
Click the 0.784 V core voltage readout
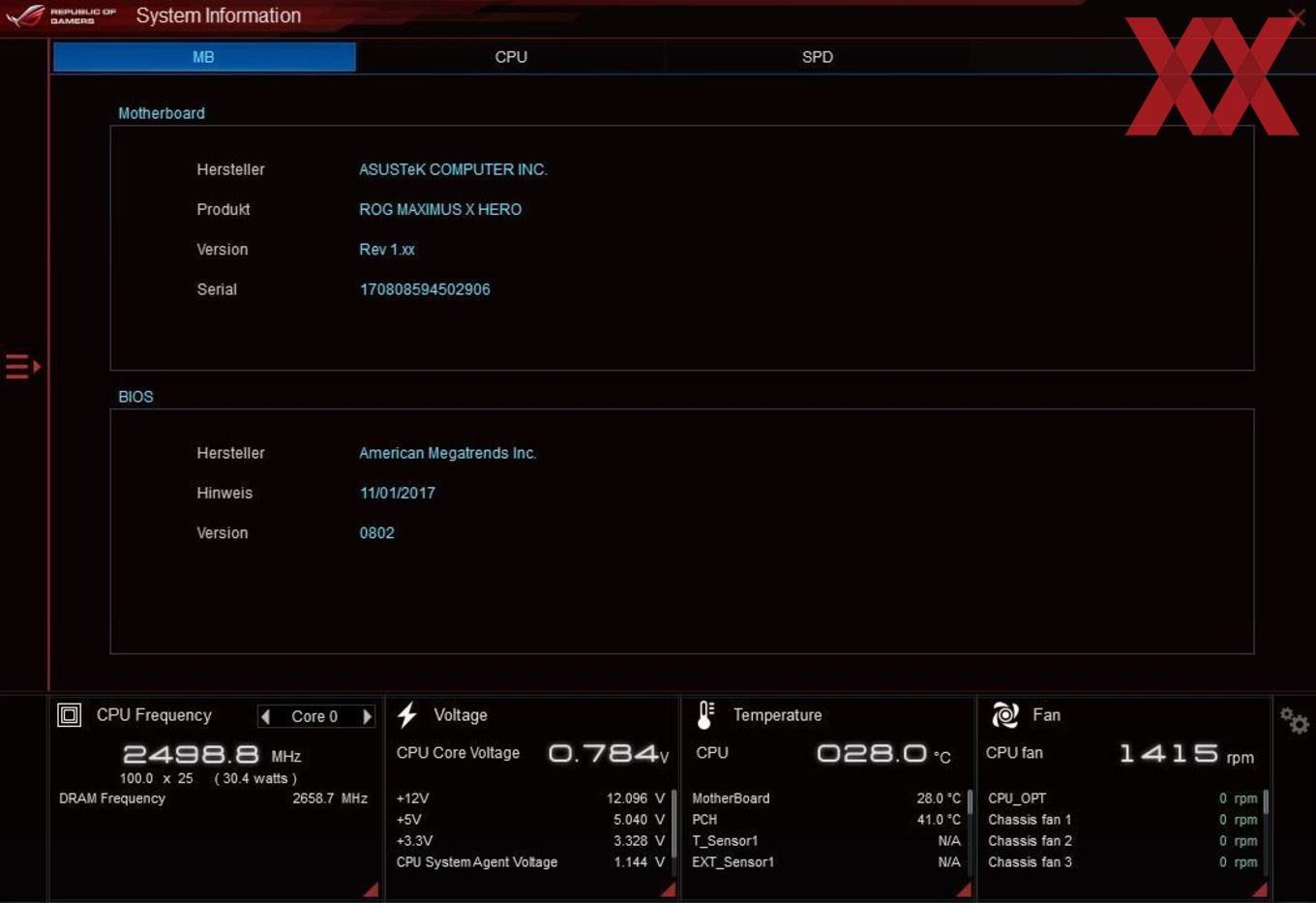[x=609, y=753]
